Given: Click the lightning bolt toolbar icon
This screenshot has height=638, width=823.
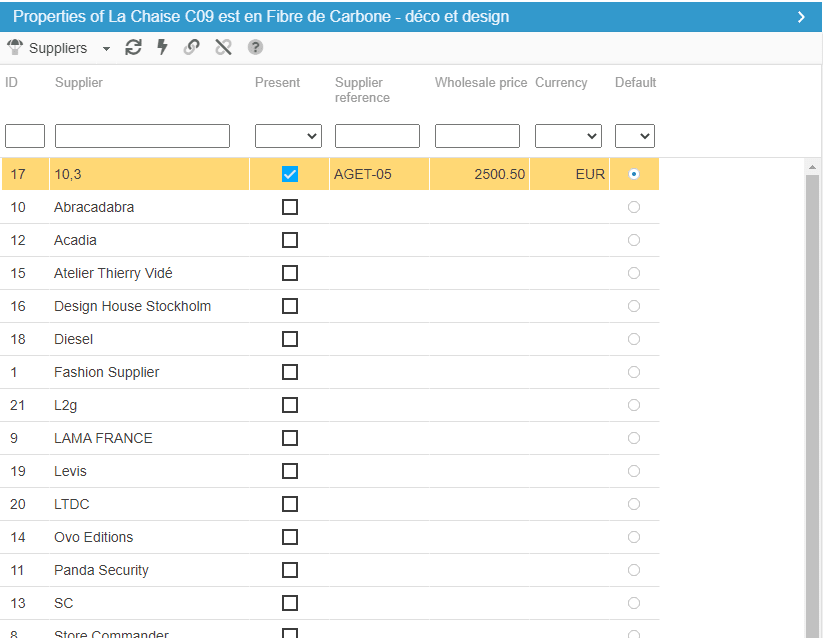Looking at the screenshot, I should tap(162, 48).
